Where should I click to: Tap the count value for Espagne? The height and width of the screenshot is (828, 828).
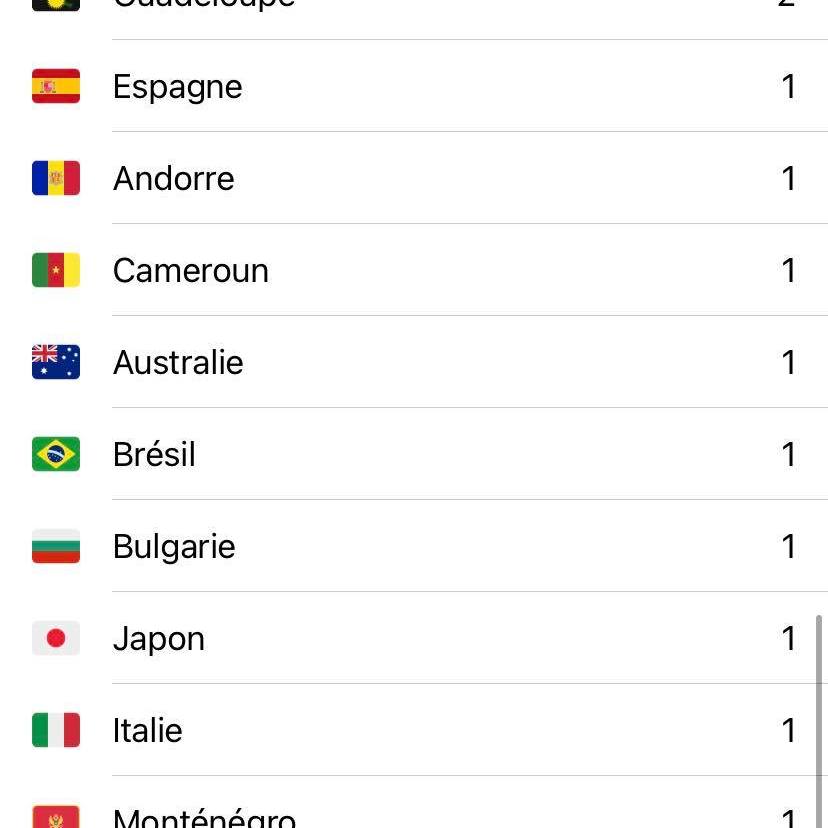tap(789, 87)
